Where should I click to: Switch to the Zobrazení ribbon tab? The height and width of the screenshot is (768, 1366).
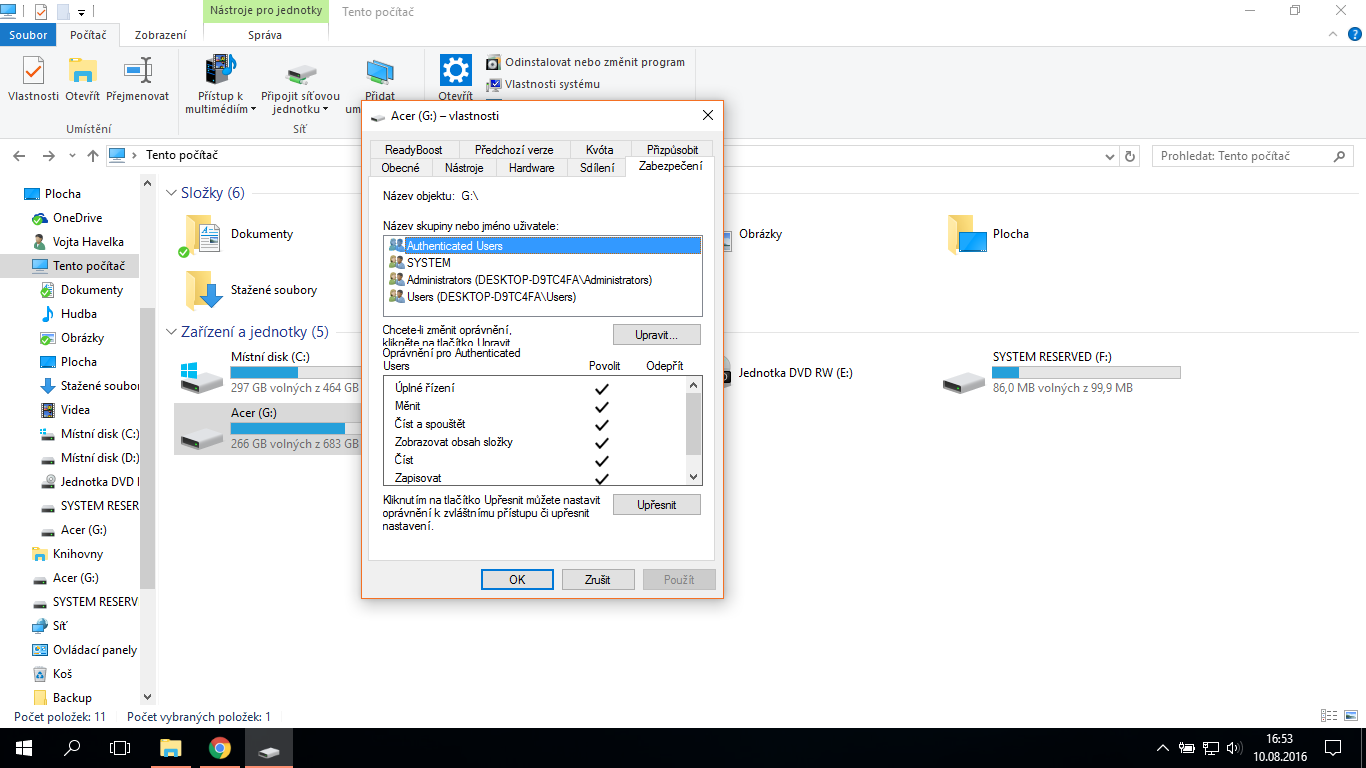[160, 35]
